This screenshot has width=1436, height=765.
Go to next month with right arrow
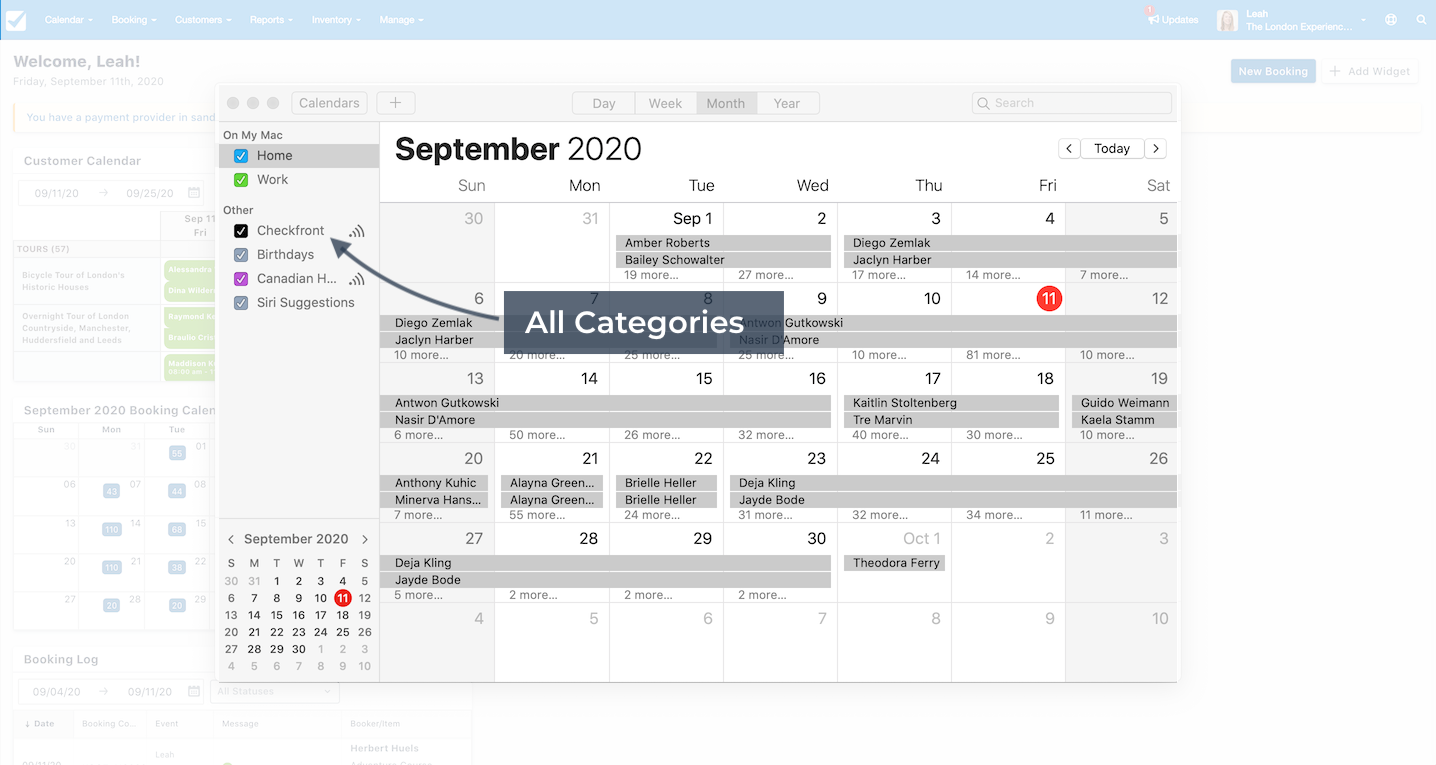(x=1156, y=148)
